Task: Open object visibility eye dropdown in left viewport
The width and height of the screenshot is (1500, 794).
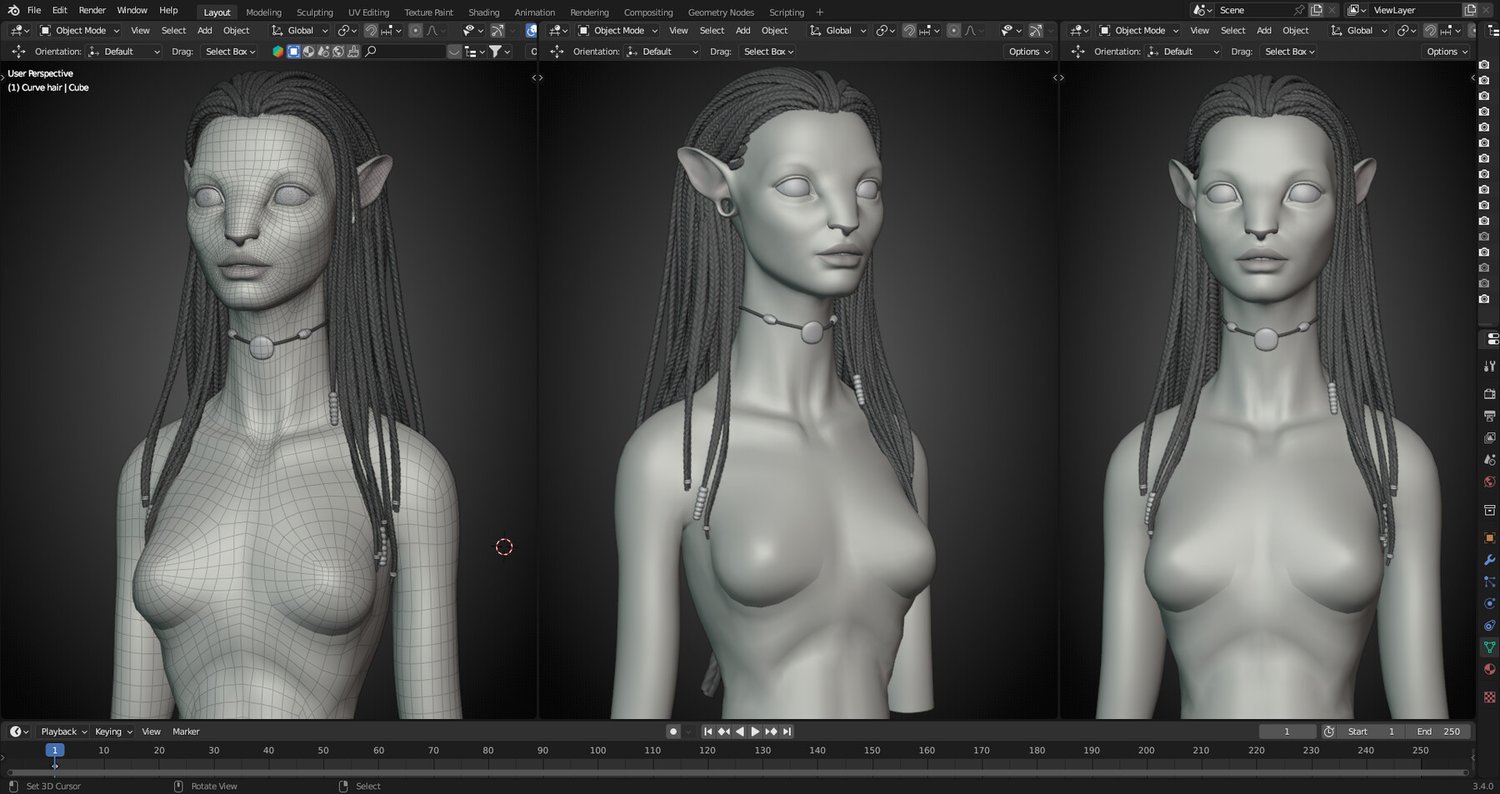Action: [471, 31]
